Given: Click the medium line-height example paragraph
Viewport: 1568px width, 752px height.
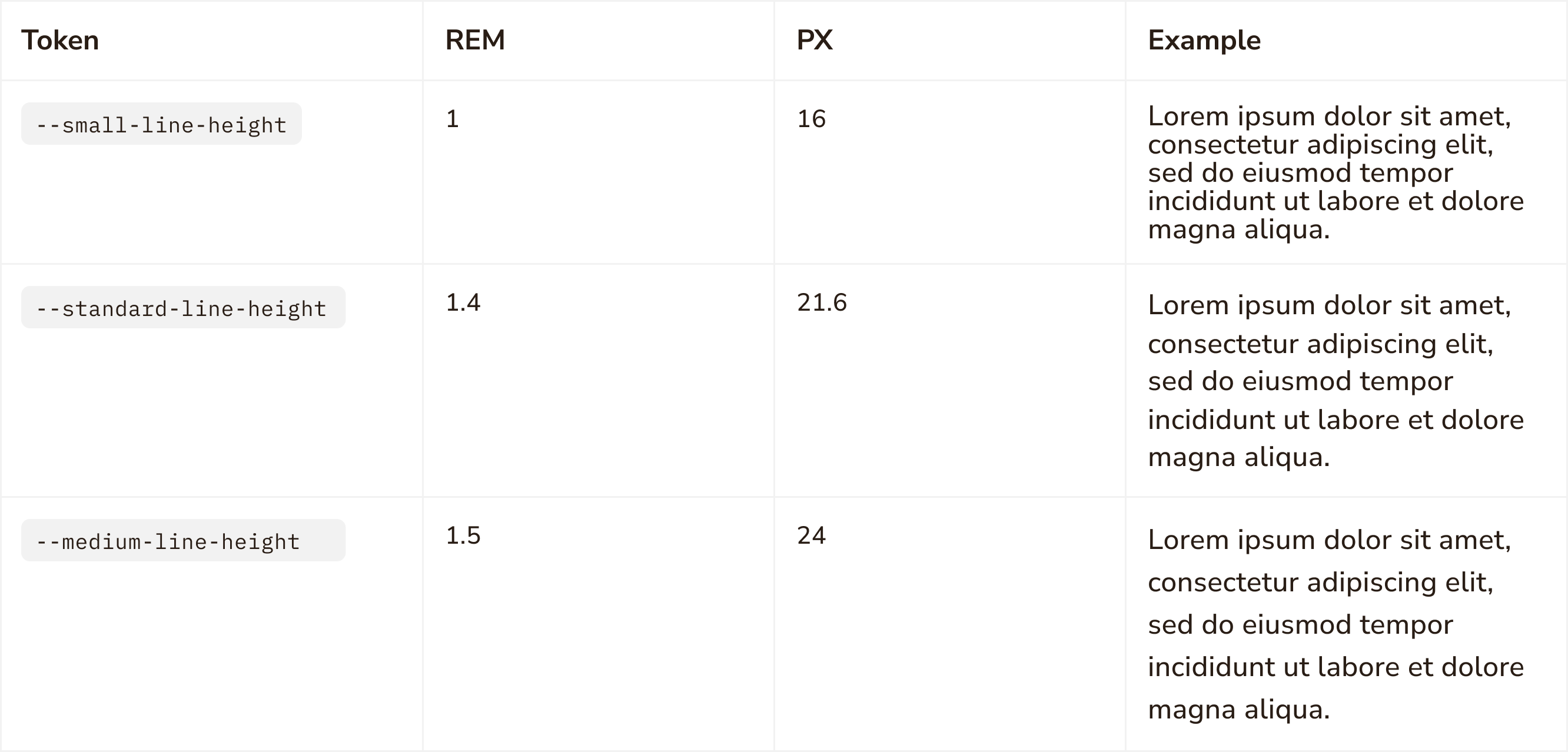Looking at the screenshot, I should coord(1335,625).
